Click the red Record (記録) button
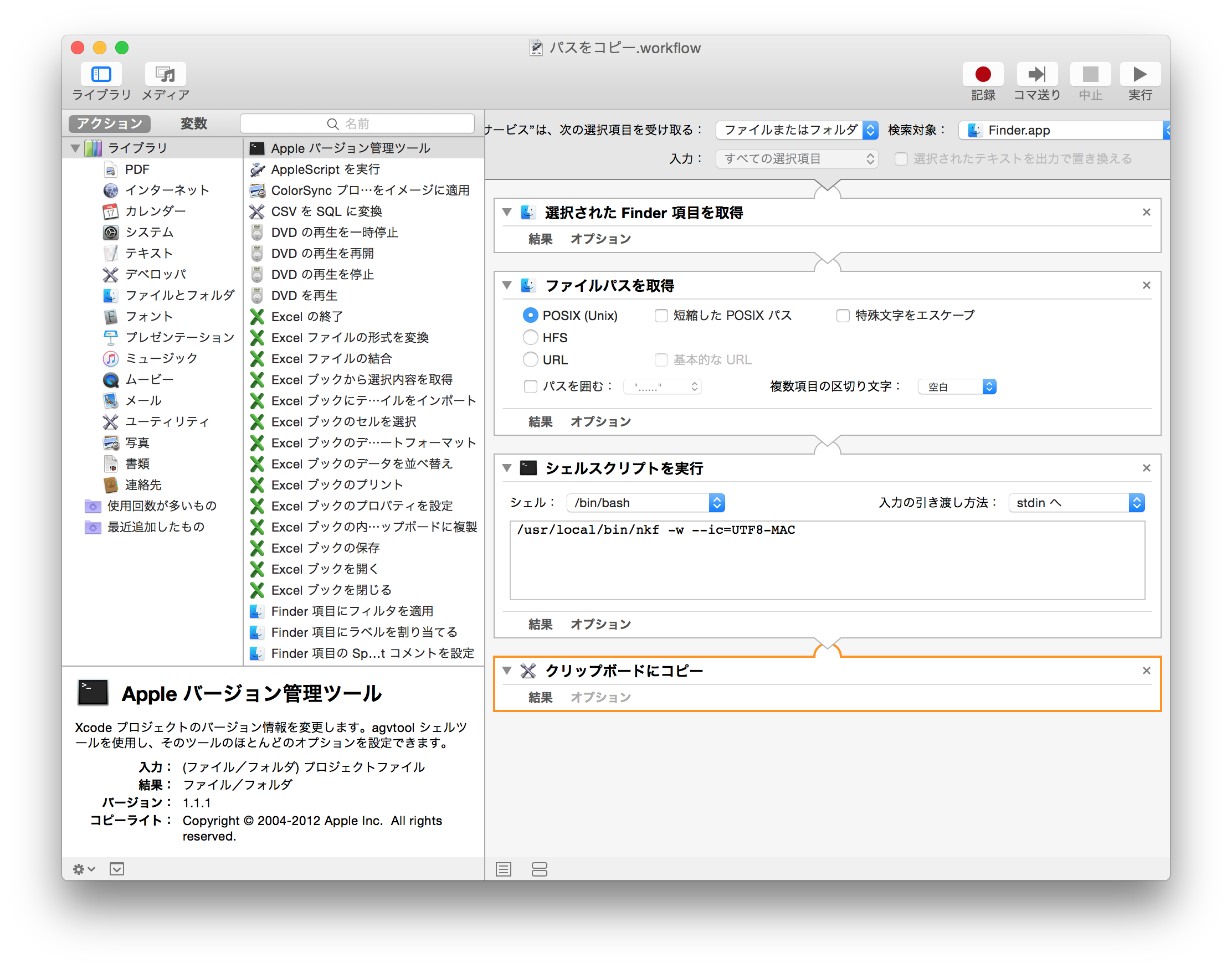This screenshot has width=1232, height=969. [983, 74]
